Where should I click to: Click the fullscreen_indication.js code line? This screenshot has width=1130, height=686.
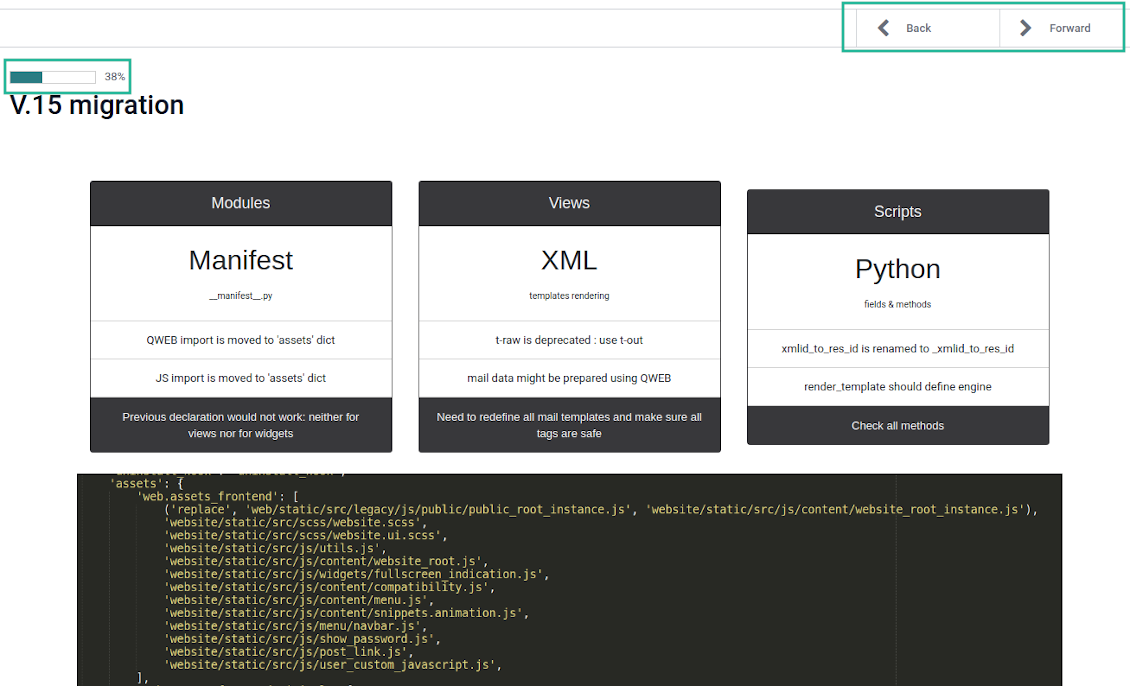pyautogui.click(x=357, y=574)
